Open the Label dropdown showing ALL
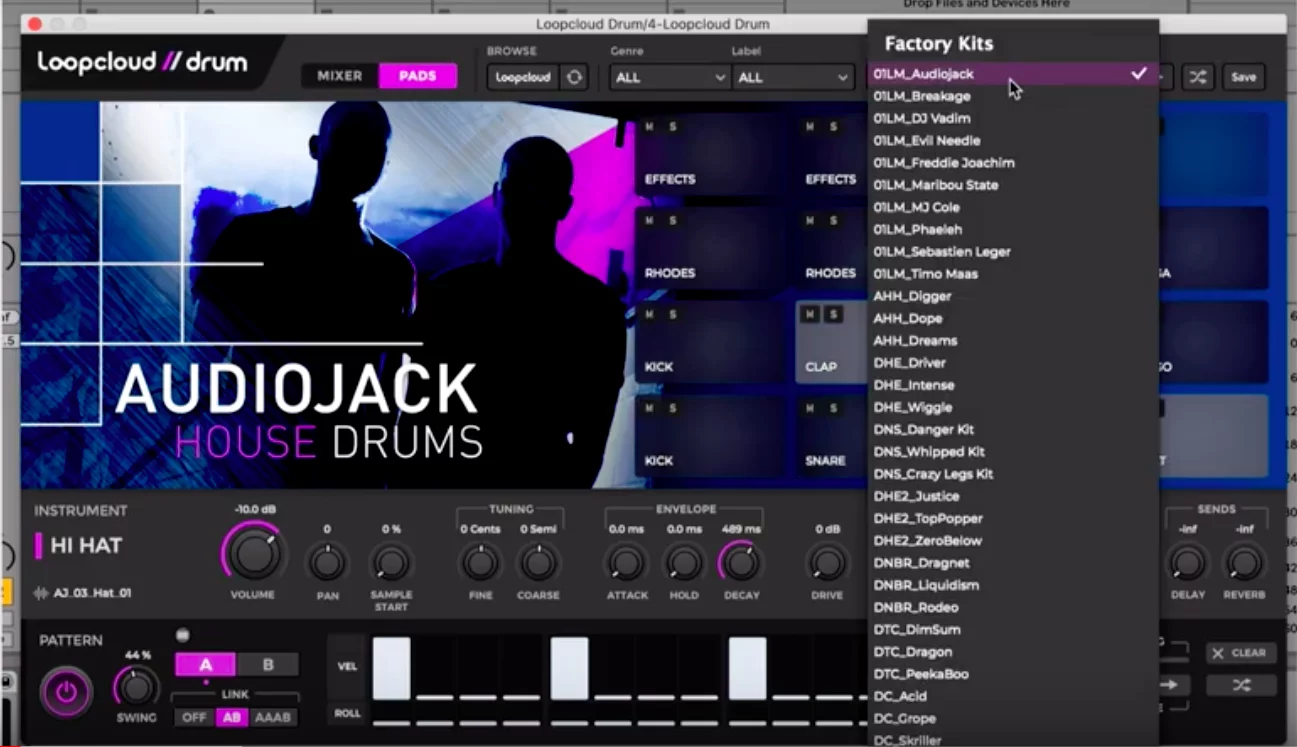1297x747 pixels. pos(792,77)
